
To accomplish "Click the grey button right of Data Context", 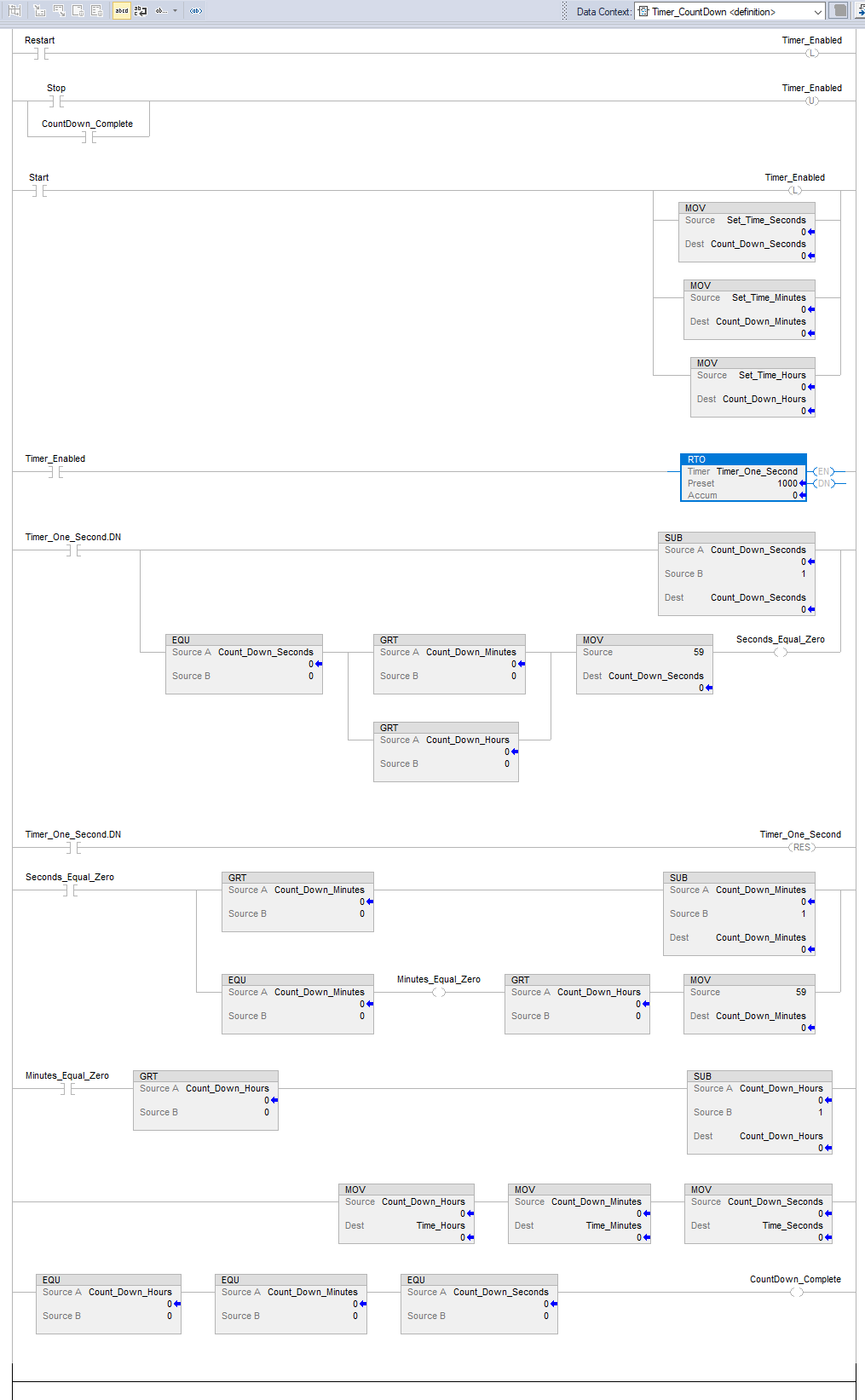I will 839,11.
